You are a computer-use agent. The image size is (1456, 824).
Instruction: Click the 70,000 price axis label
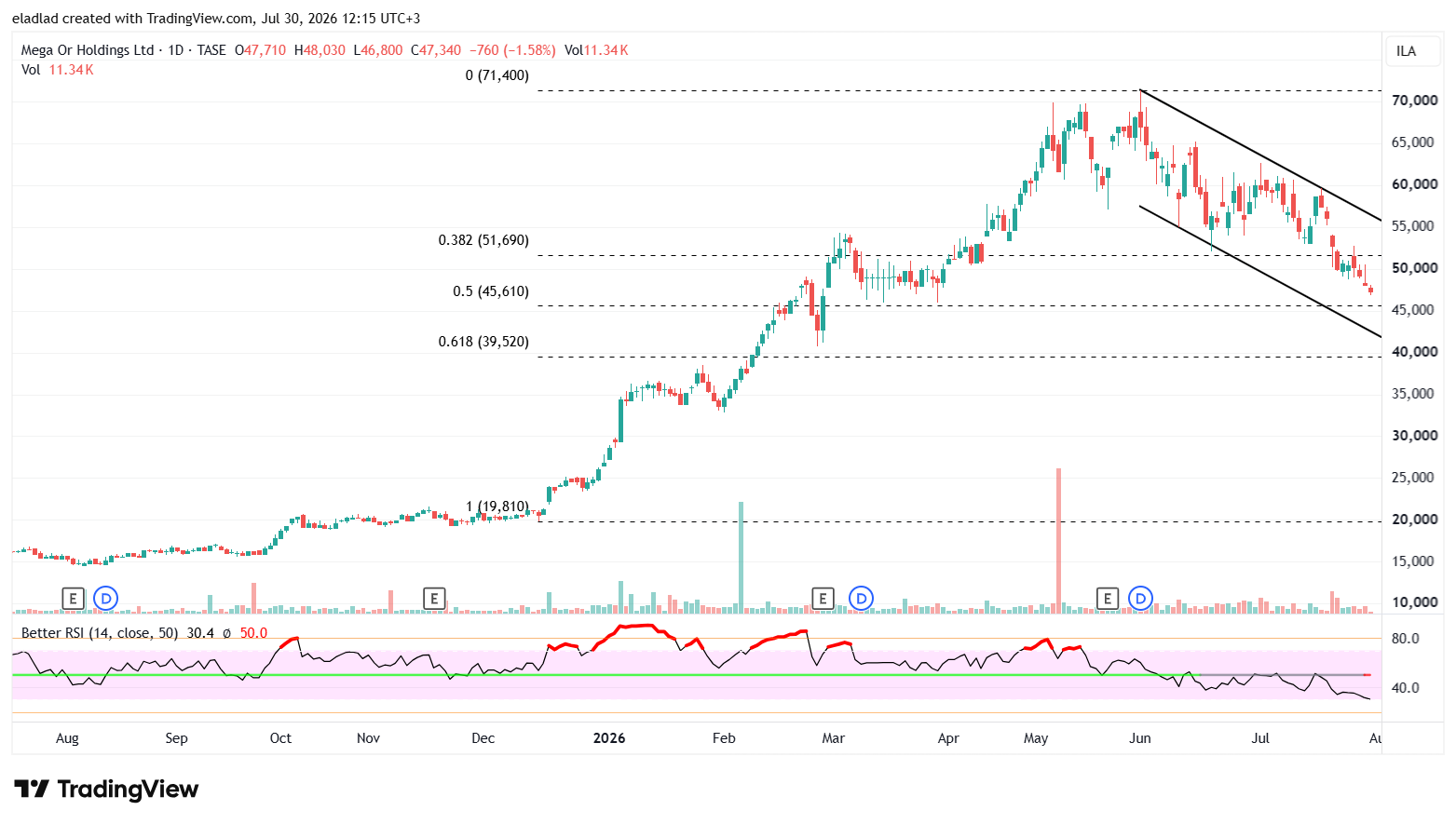tap(1415, 101)
